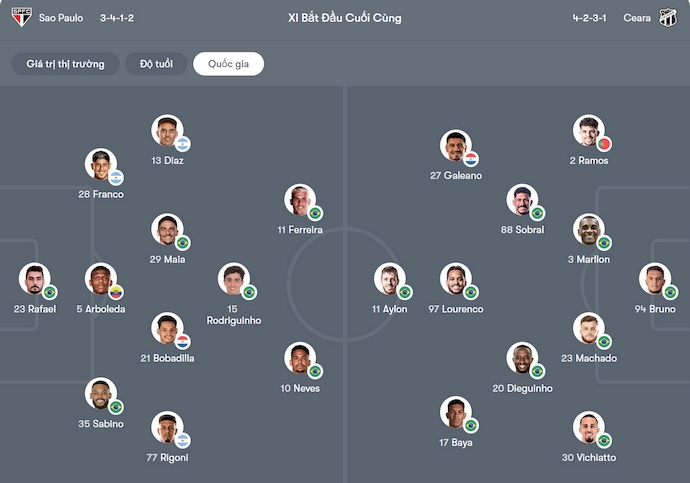Image resolution: width=690 pixels, height=483 pixels.
Task: Select the Quốc gia tab
Action: (228, 64)
